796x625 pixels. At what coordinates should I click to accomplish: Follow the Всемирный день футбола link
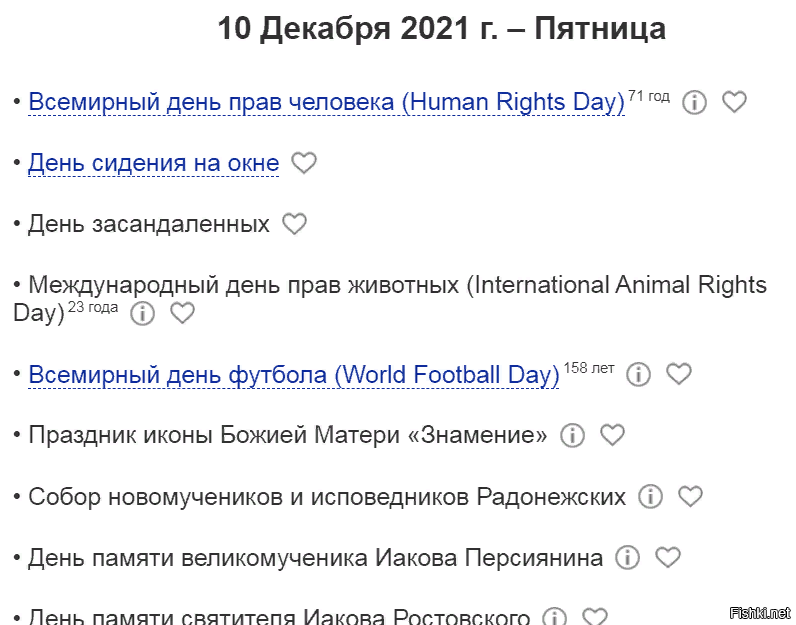[x=293, y=375]
